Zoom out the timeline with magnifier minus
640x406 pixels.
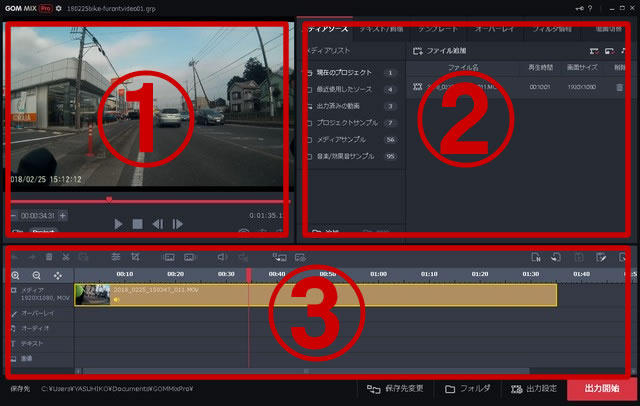click(36, 275)
